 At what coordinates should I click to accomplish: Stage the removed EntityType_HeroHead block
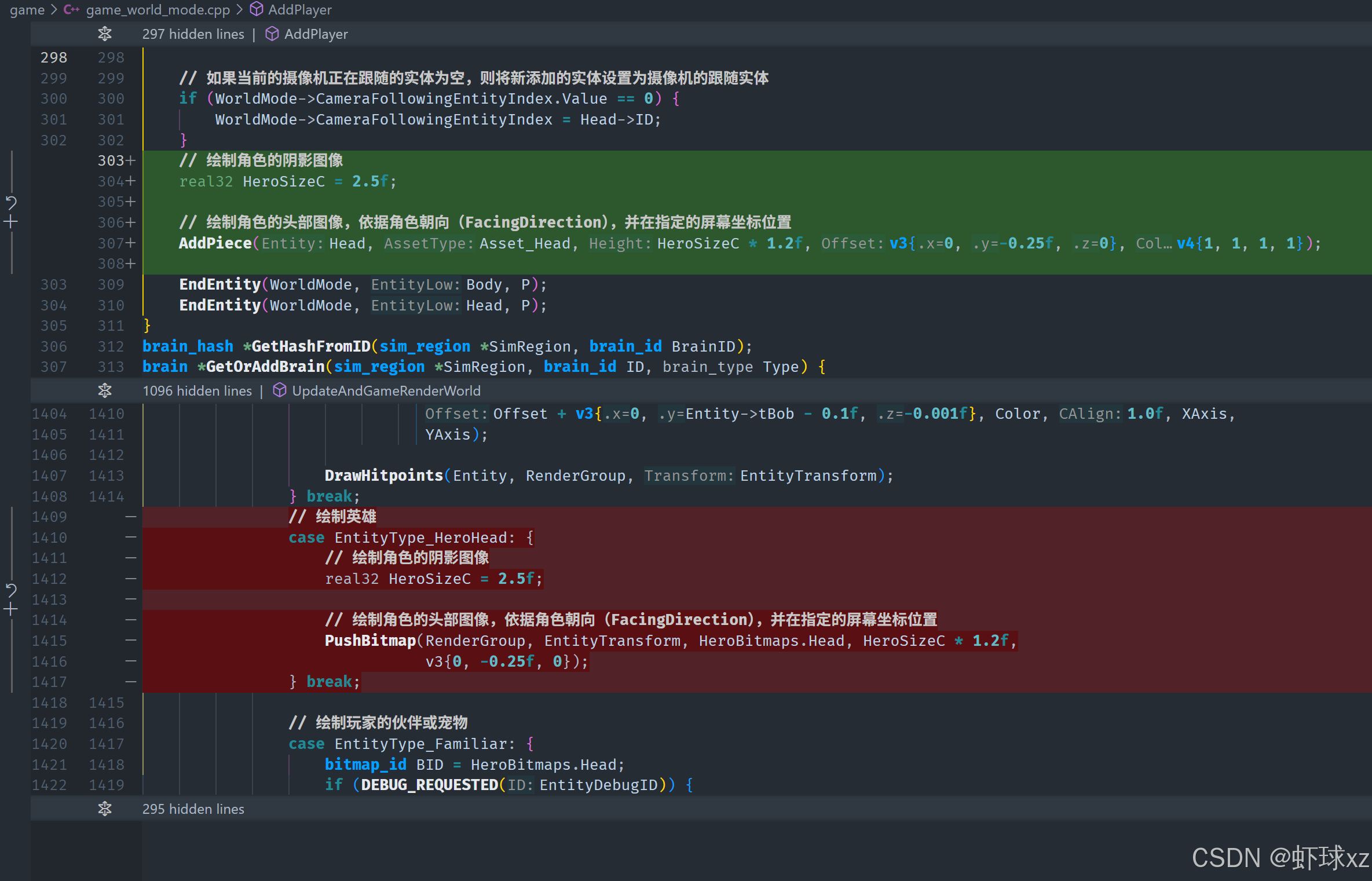click(11, 609)
